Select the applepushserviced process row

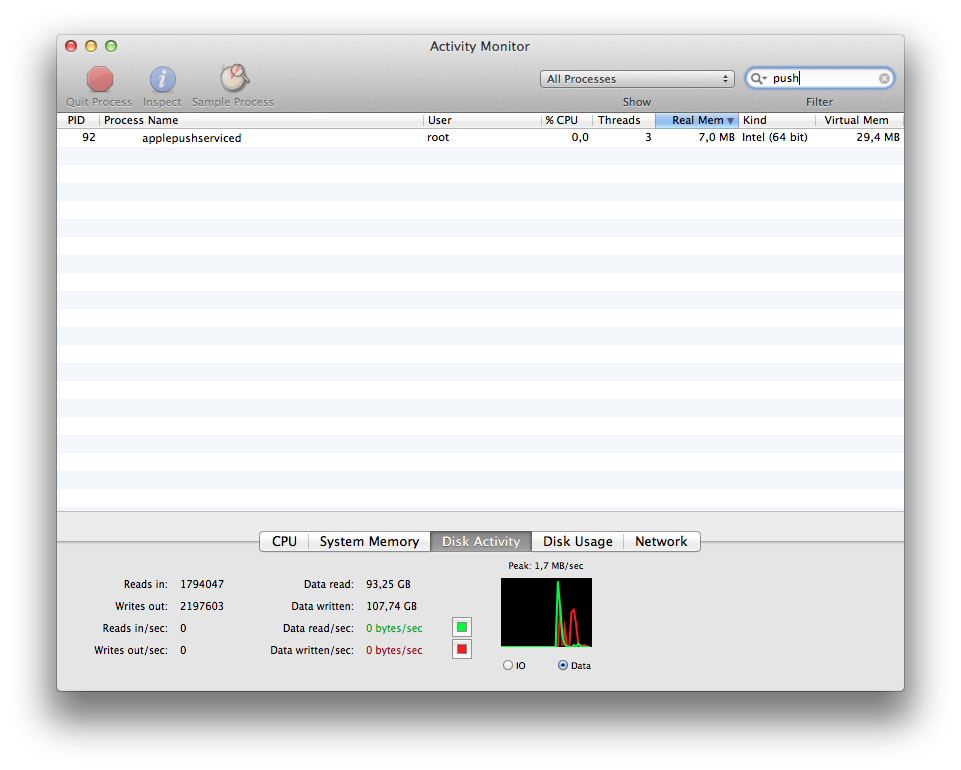coord(480,137)
